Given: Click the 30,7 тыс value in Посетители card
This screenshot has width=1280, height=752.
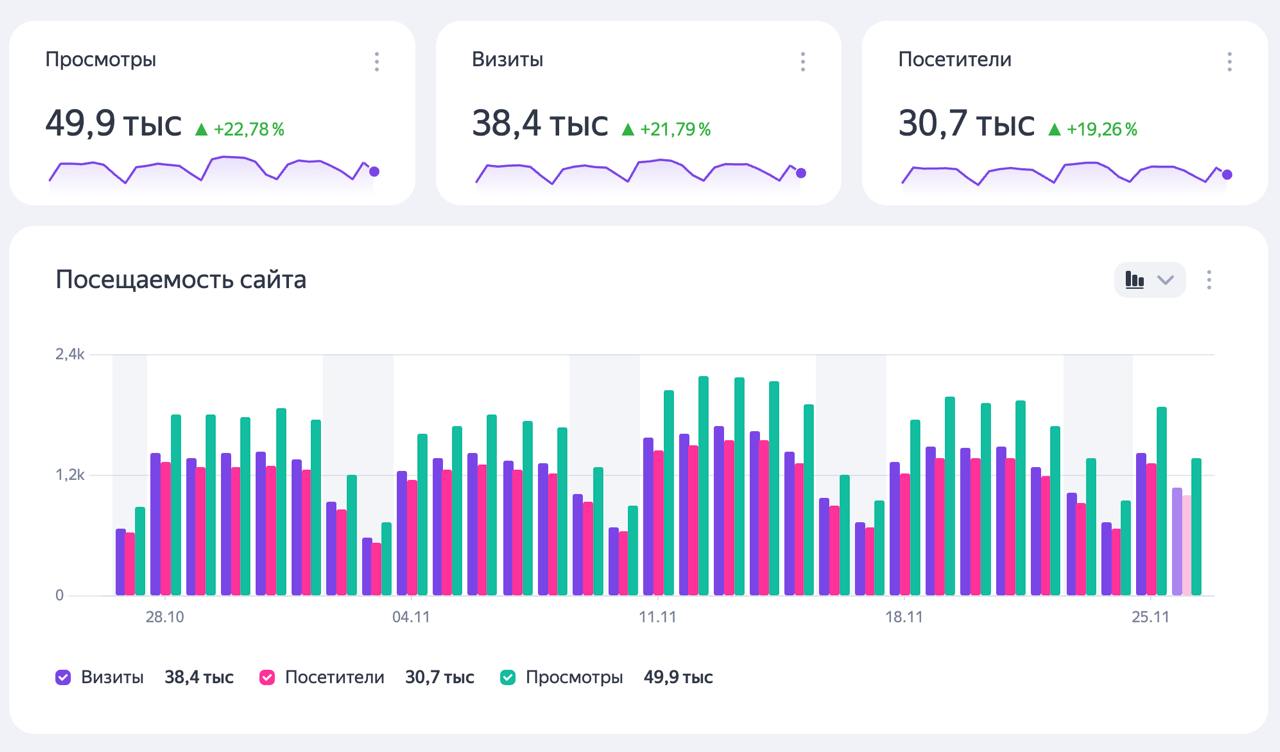Looking at the screenshot, I should [967, 125].
